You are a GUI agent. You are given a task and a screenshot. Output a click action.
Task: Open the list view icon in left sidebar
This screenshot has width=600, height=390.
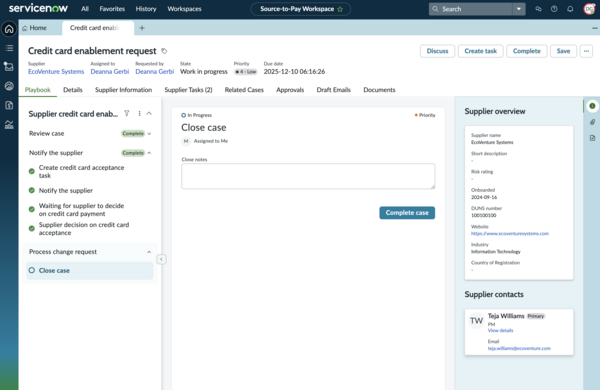tap(9, 48)
